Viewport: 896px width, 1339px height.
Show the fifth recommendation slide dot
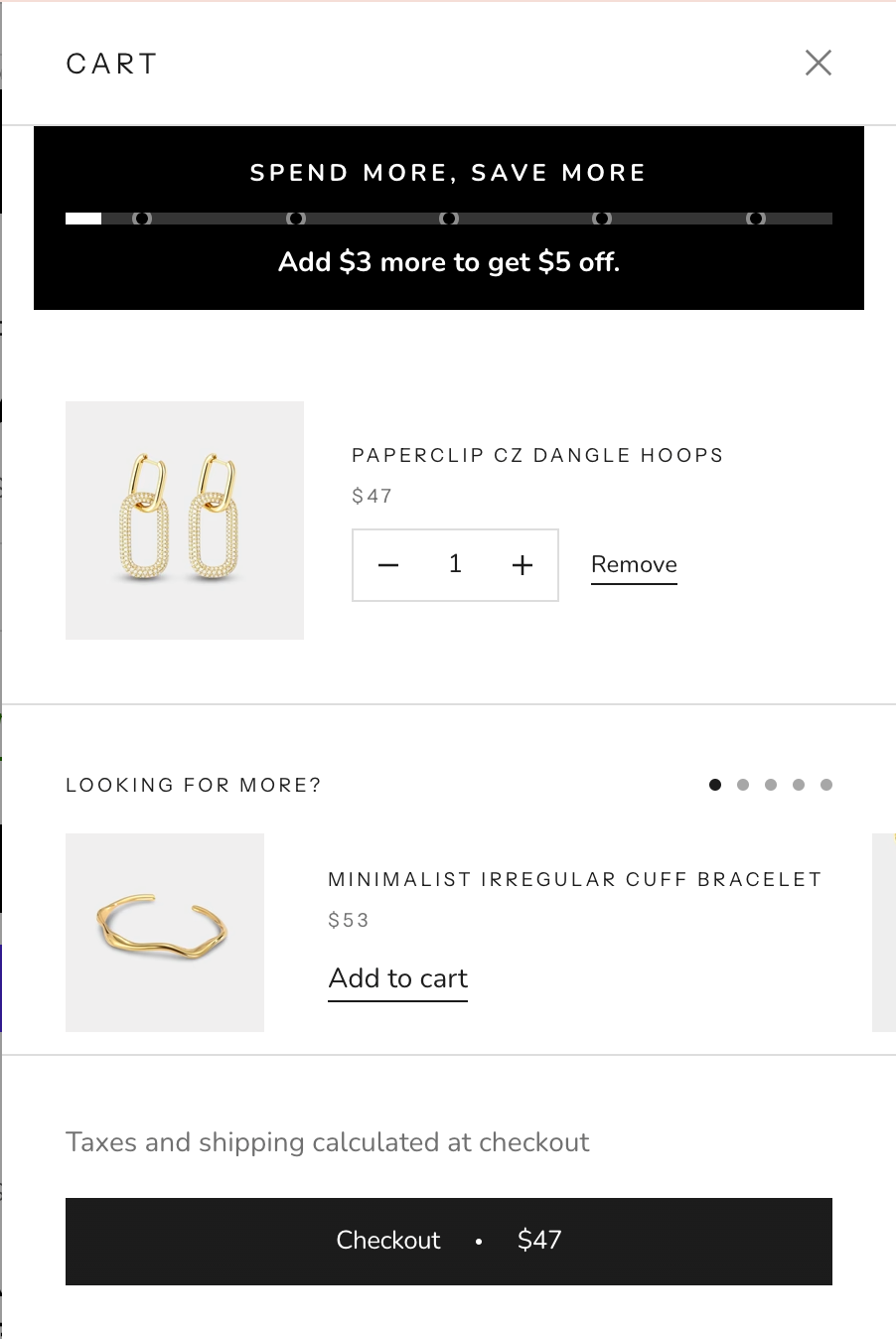coord(826,785)
